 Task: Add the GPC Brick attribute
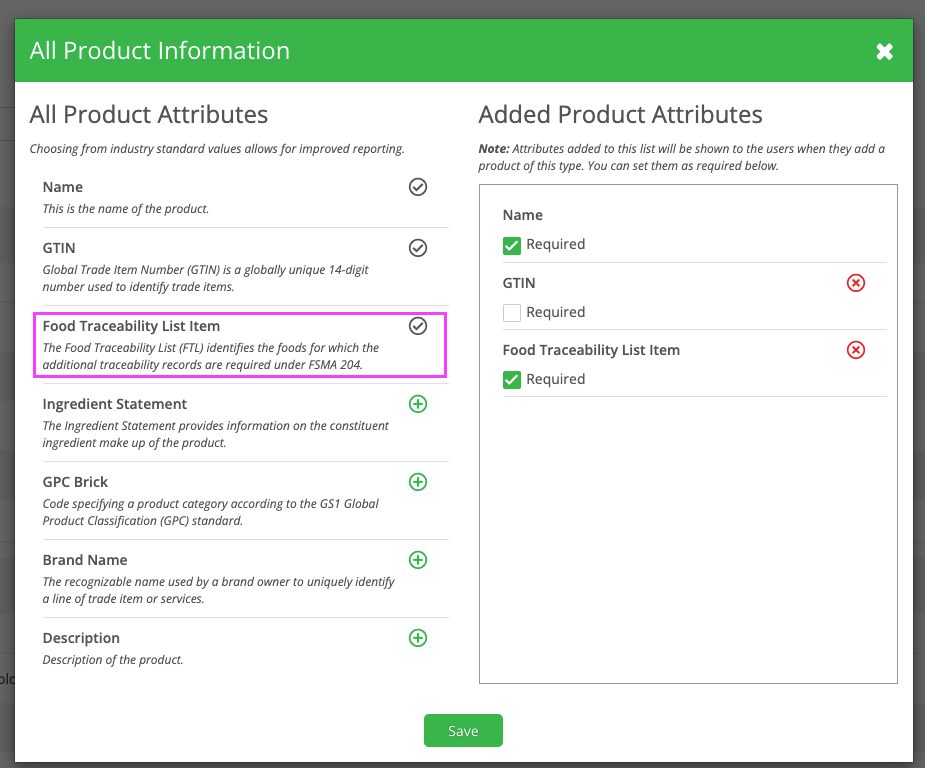click(x=418, y=482)
